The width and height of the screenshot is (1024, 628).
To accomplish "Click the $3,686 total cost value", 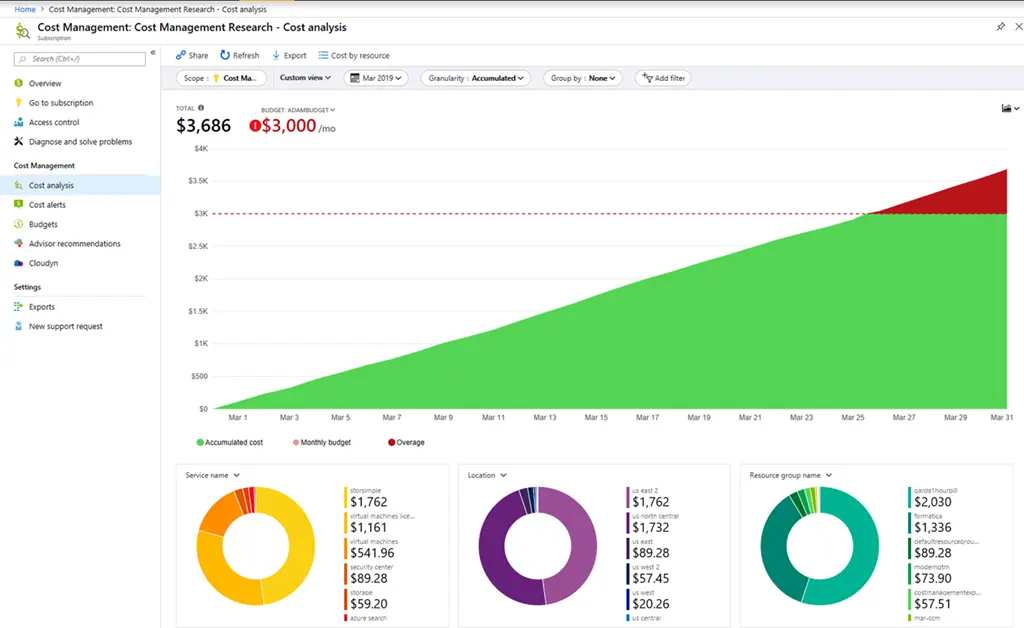I will (203, 125).
